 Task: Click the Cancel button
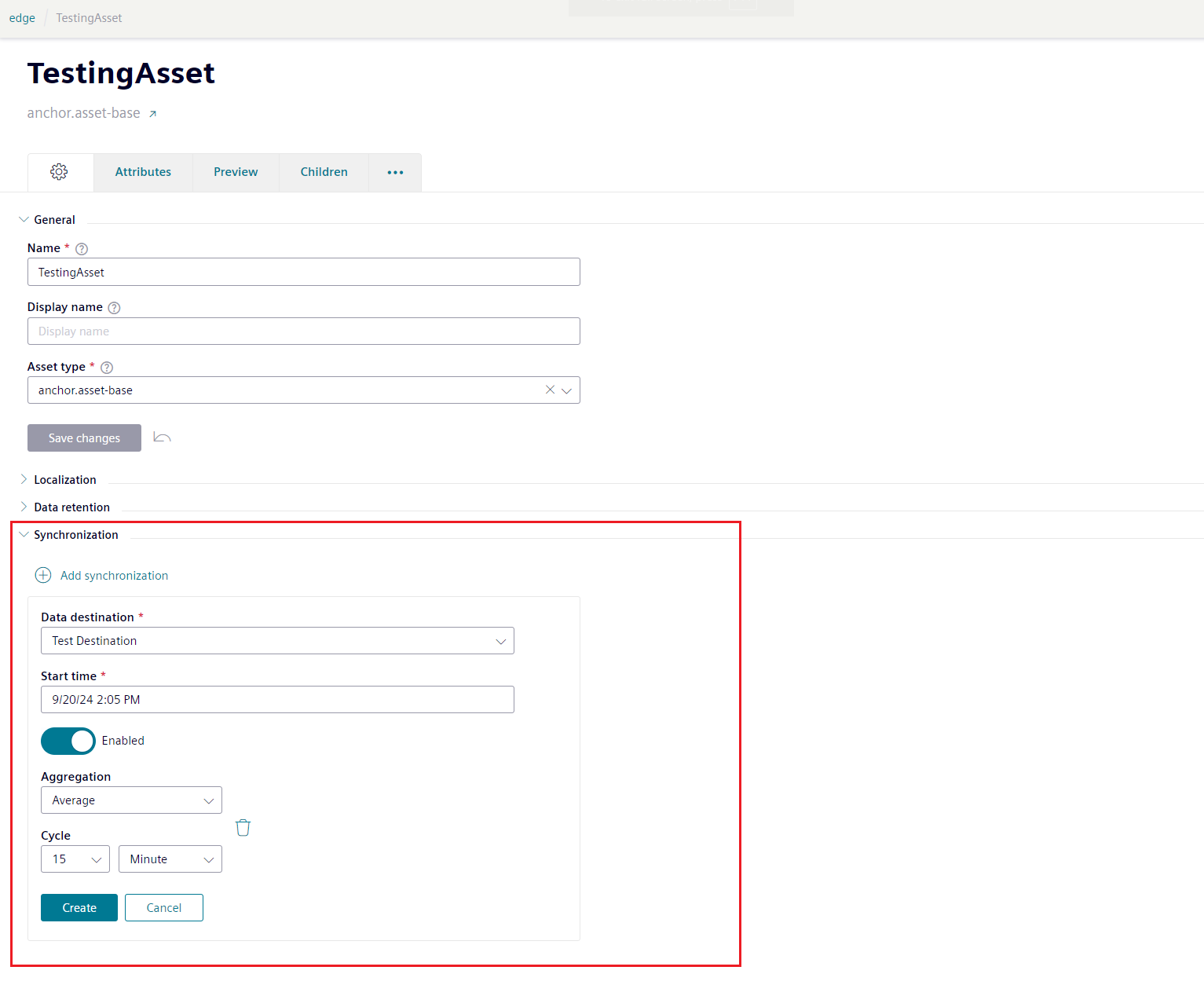point(164,908)
